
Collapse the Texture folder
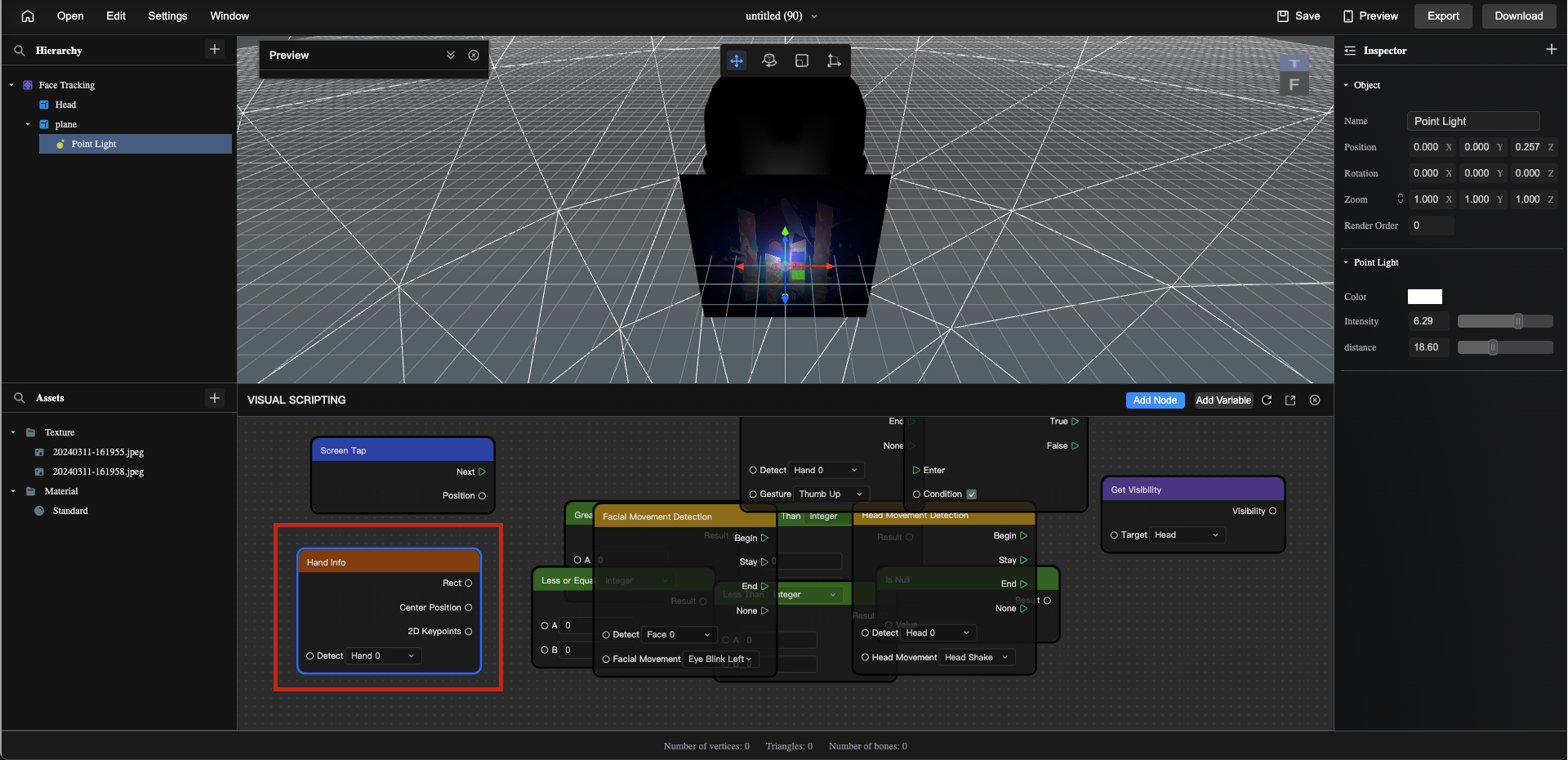tap(13, 432)
